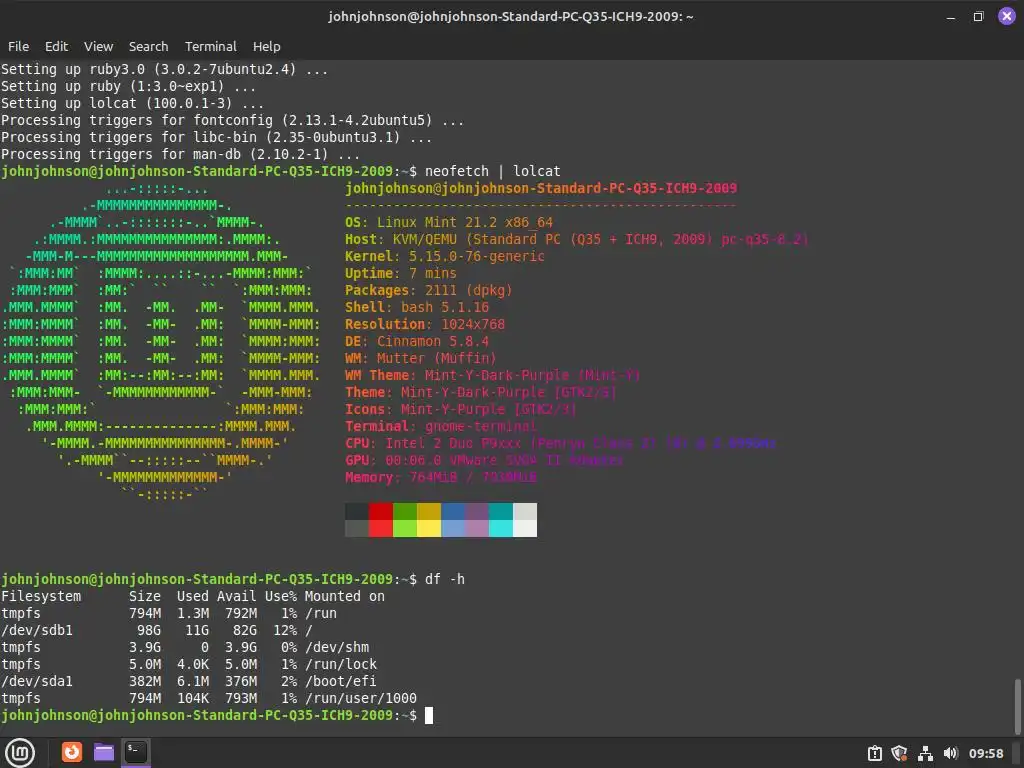Click the light blue swatch in the bottom row
Viewport: 1024px width, 768px height.
[x=453, y=528]
